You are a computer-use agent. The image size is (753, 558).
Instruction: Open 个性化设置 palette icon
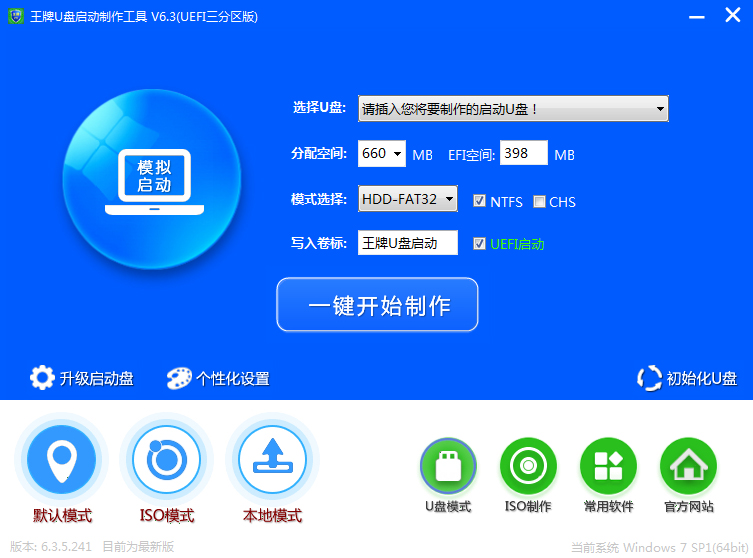(180, 378)
